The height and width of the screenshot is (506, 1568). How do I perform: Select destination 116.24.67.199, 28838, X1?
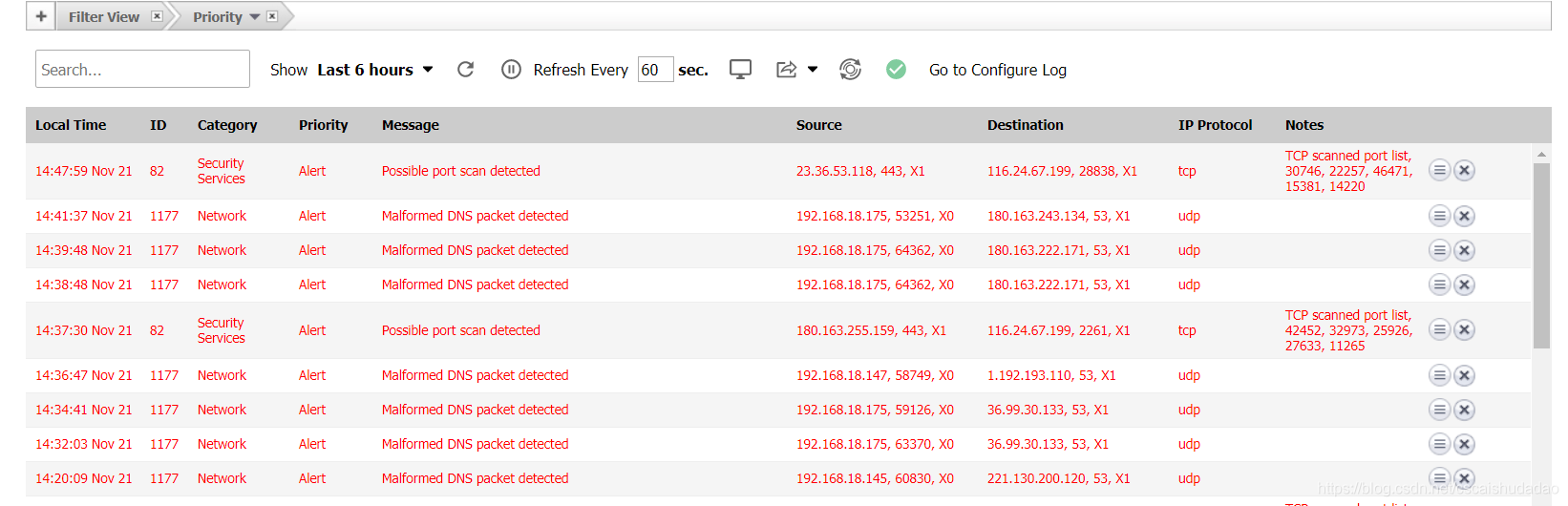point(1062,171)
